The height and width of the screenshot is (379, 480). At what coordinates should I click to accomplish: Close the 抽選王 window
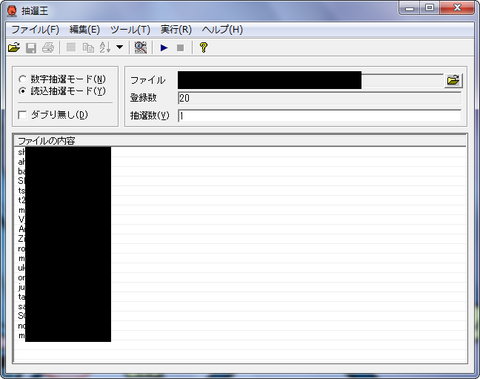pyautogui.click(x=457, y=8)
